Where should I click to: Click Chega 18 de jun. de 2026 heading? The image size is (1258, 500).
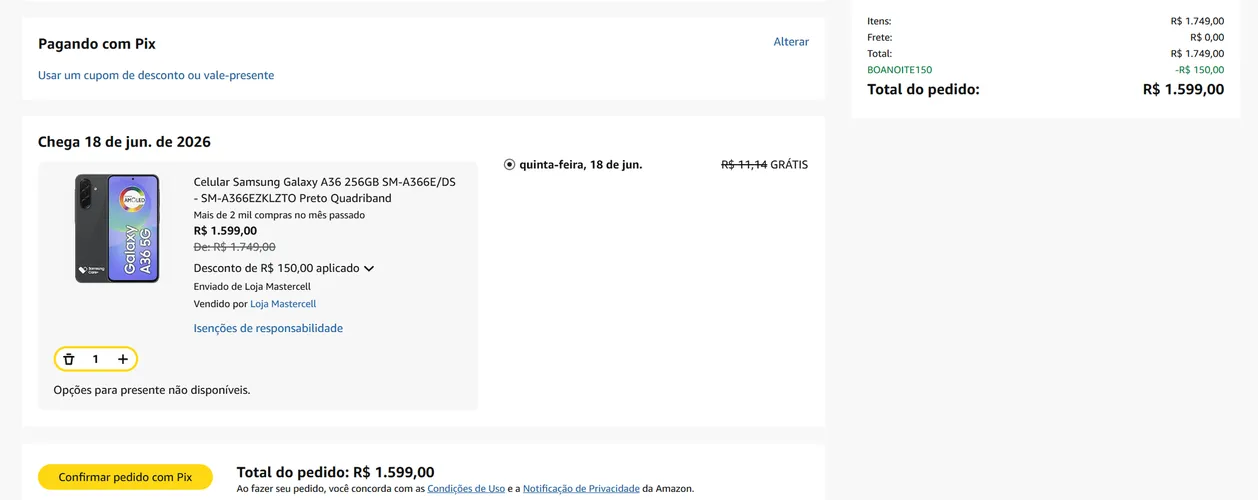124,142
